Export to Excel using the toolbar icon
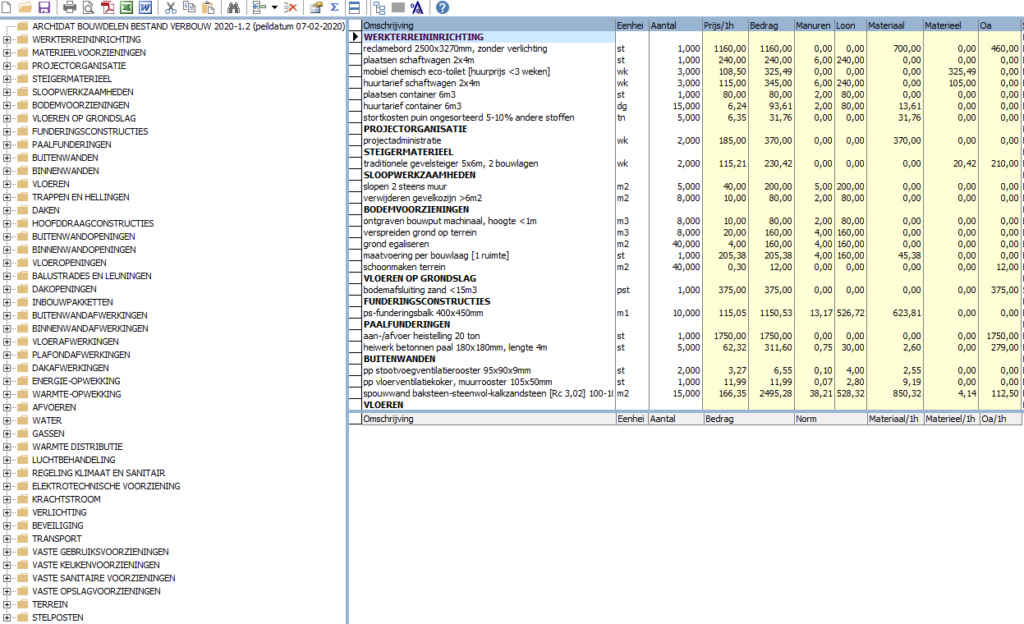The image size is (1024, 624). point(126,7)
